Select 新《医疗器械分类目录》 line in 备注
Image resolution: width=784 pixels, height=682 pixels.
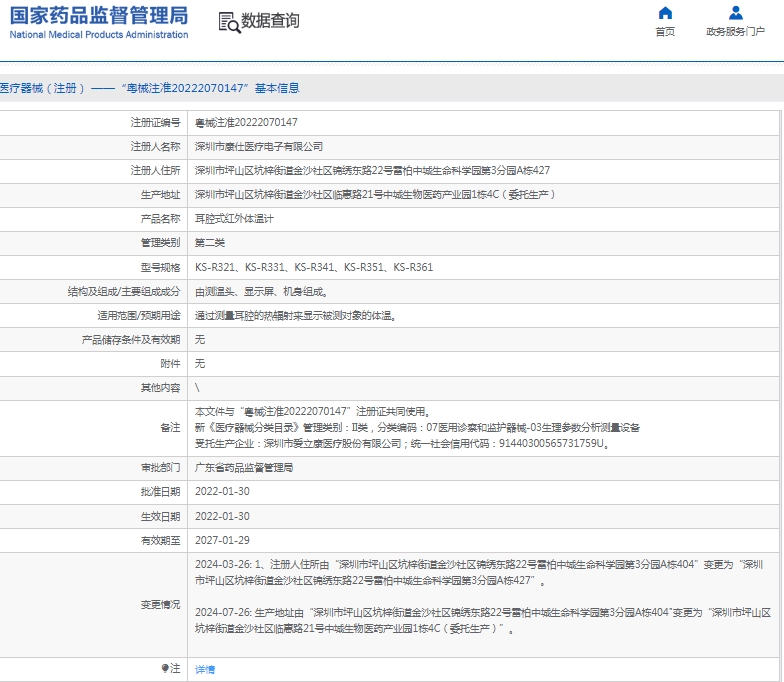[418, 428]
